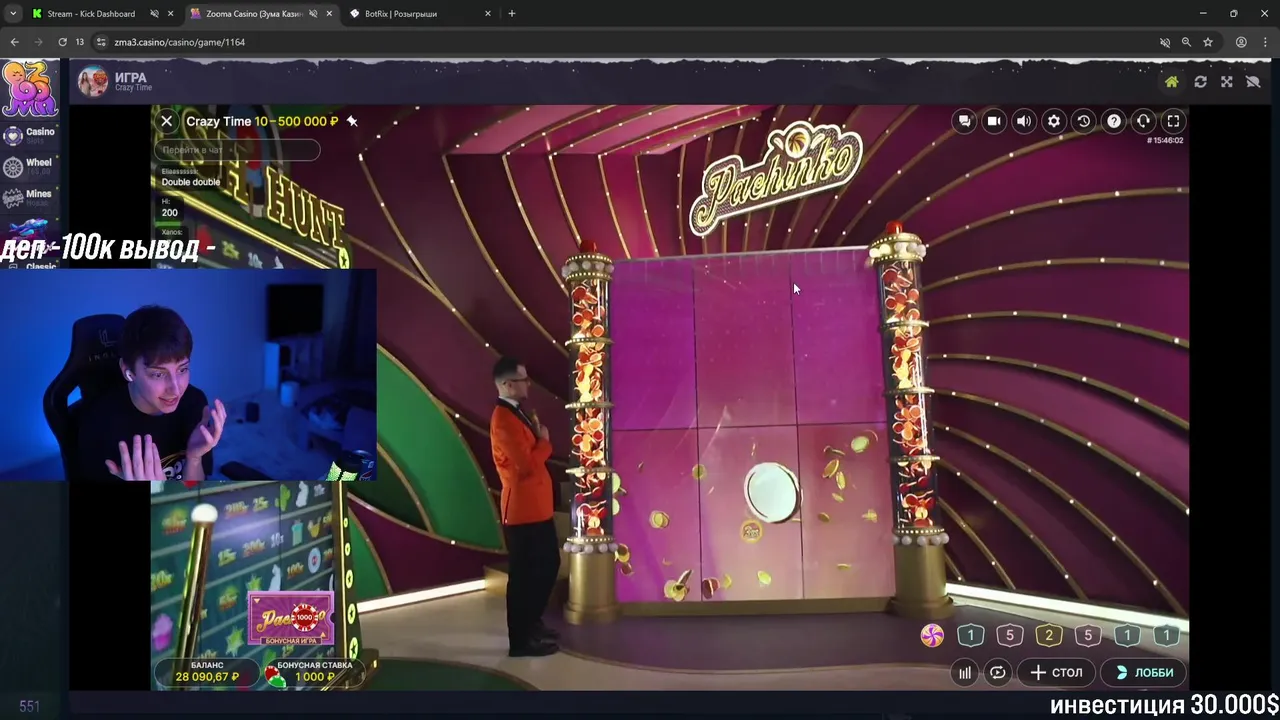
Task: Open the bet history clock icon
Action: click(1083, 121)
